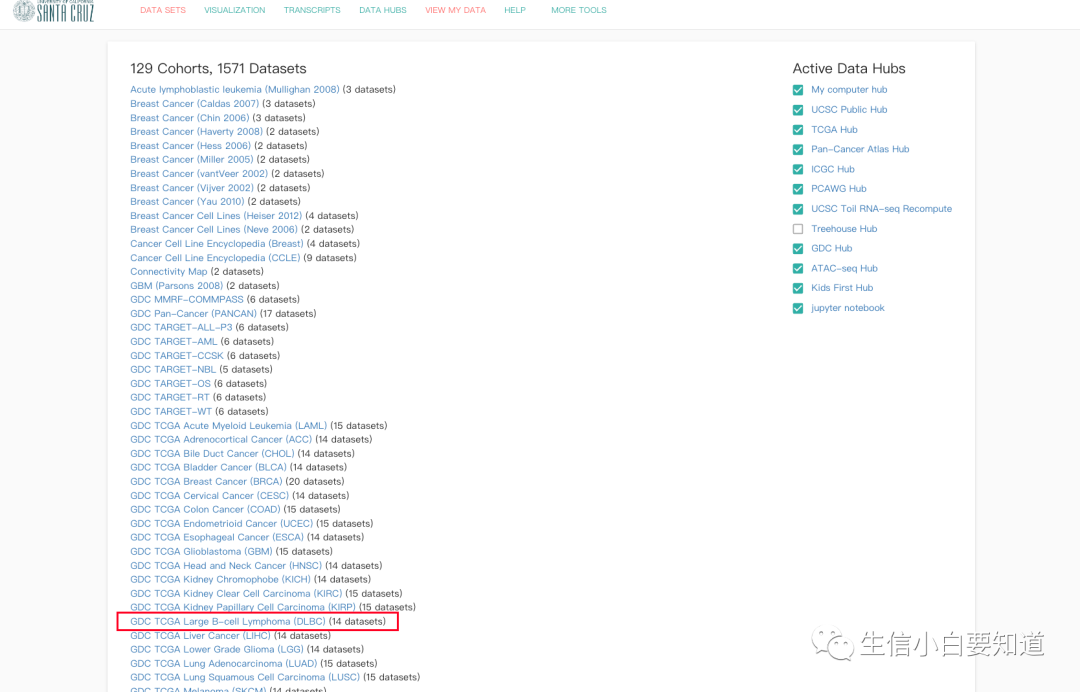This screenshot has width=1080, height=692.
Task: Open GDC Pan-Cancer (PANCAN) cohort
Action: pos(193,313)
